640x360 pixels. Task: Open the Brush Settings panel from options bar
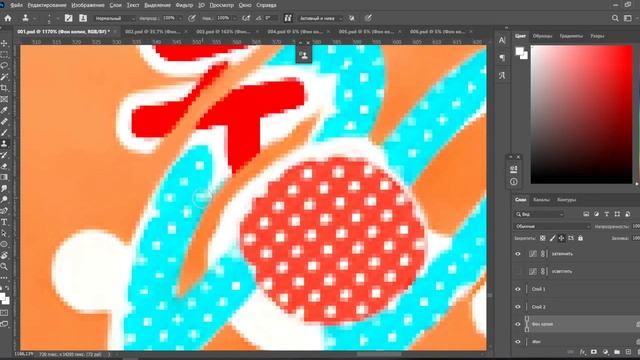pos(69,18)
